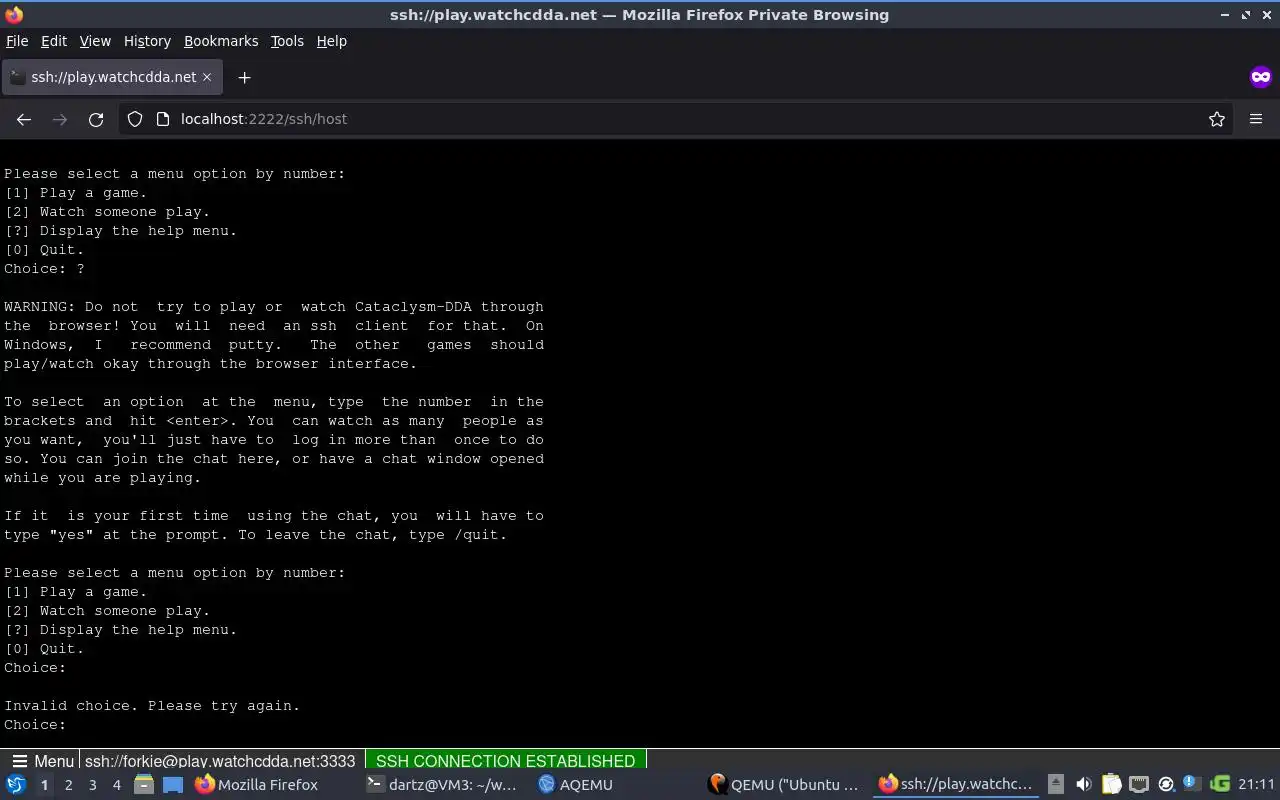Click the 'Choice: ?' line

[x=44, y=269]
